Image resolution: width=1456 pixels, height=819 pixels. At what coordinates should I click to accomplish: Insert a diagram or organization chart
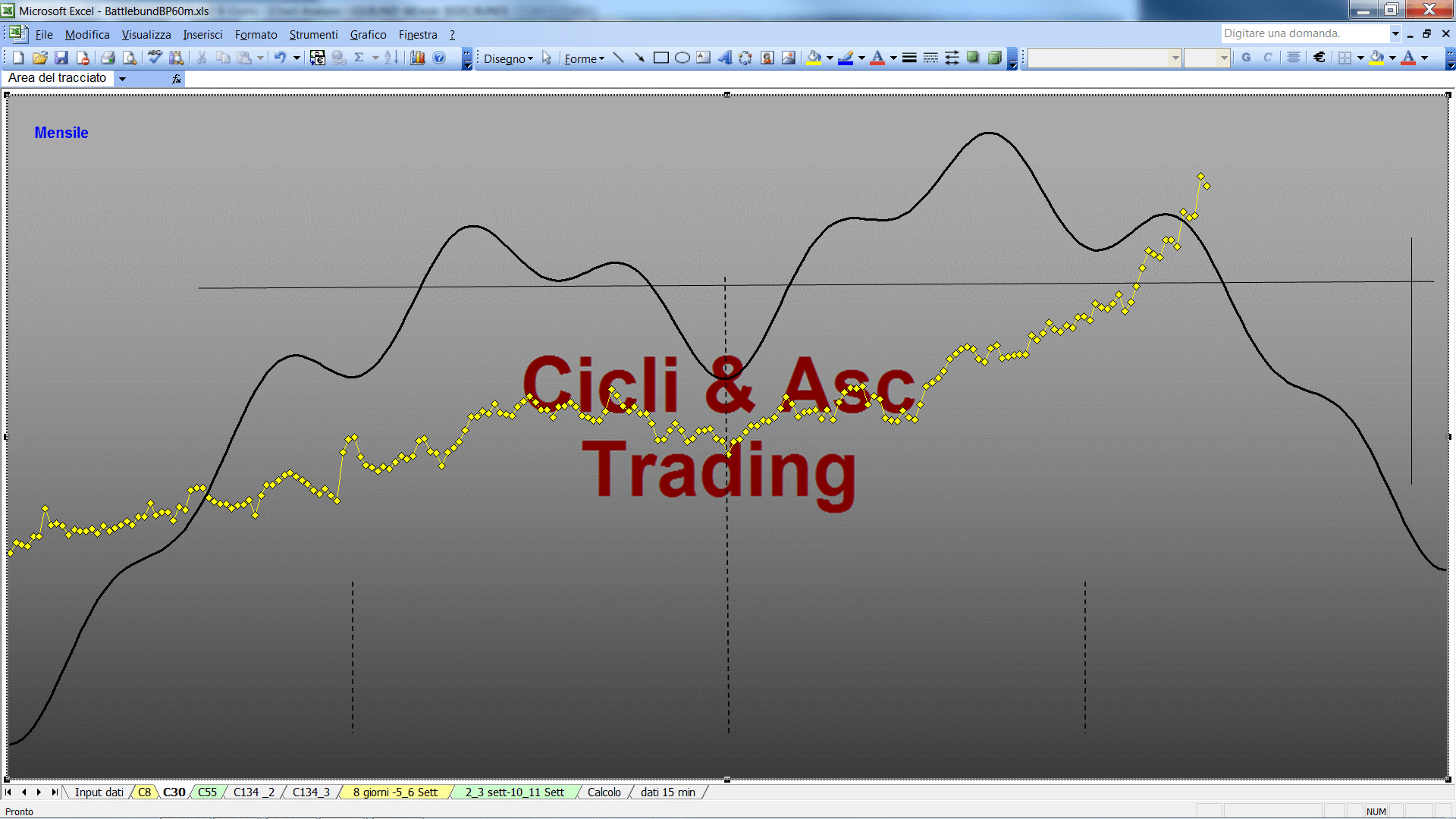point(745,58)
